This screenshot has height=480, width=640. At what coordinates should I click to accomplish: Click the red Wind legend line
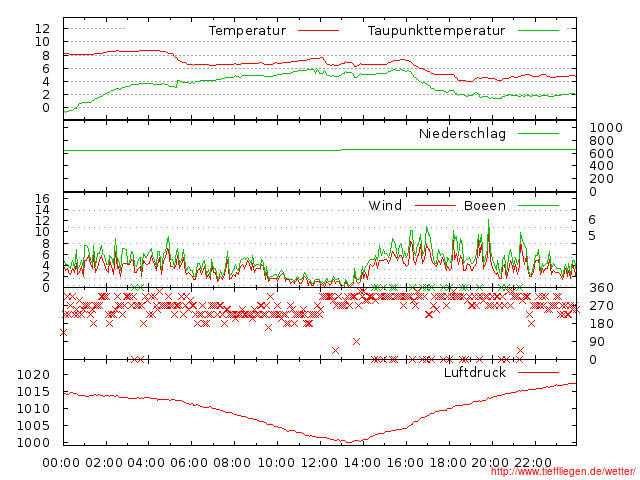pos(435,206)
